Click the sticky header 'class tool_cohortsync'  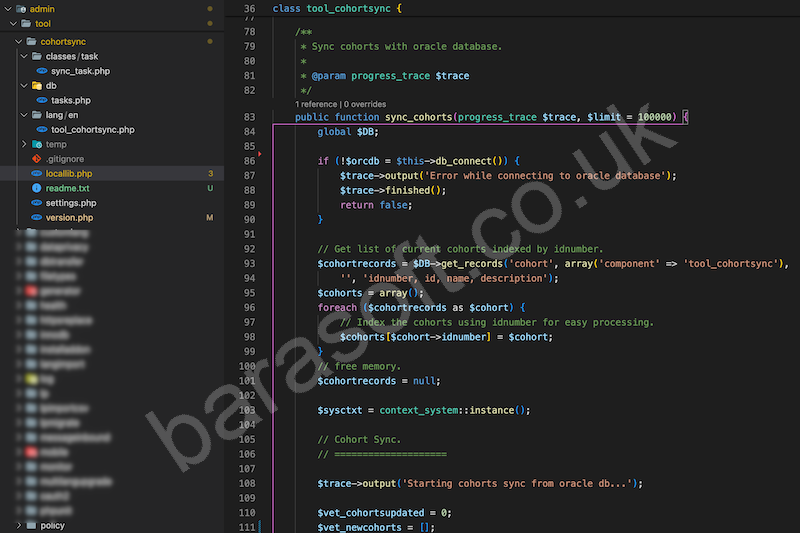click(x=337, y=9)
